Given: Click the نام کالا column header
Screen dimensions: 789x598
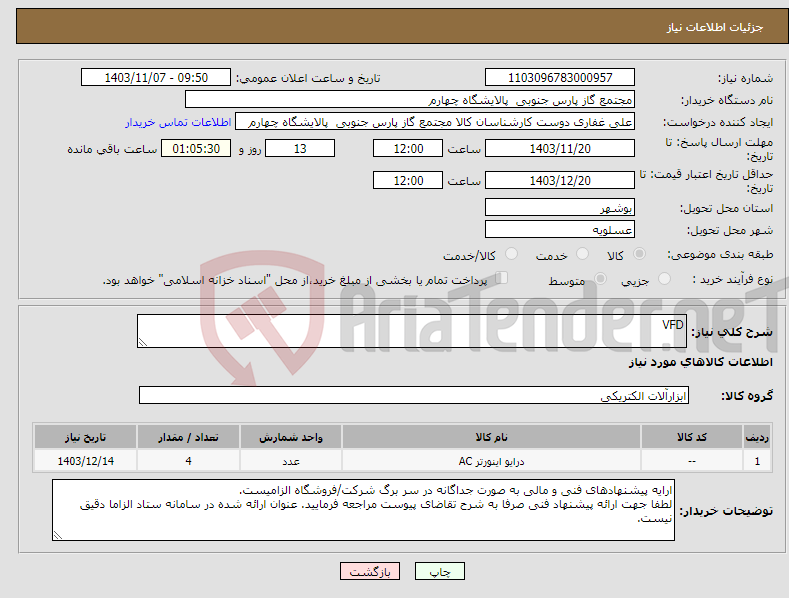Looking at the screenshot, I should [x=491, y=437].
